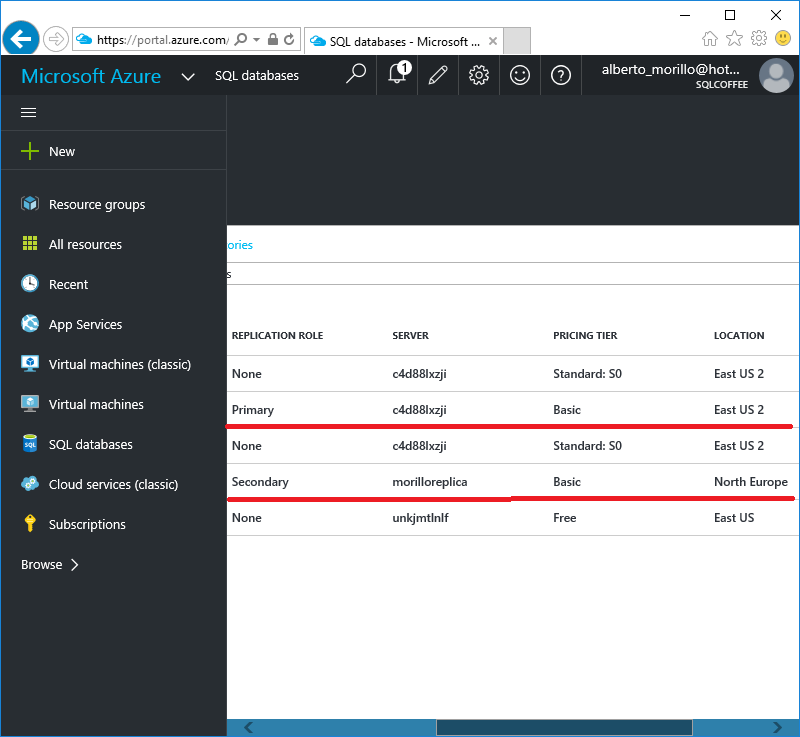800x737 pixels.
Task: Open a new blank browser tab
Action: [517, 41]
